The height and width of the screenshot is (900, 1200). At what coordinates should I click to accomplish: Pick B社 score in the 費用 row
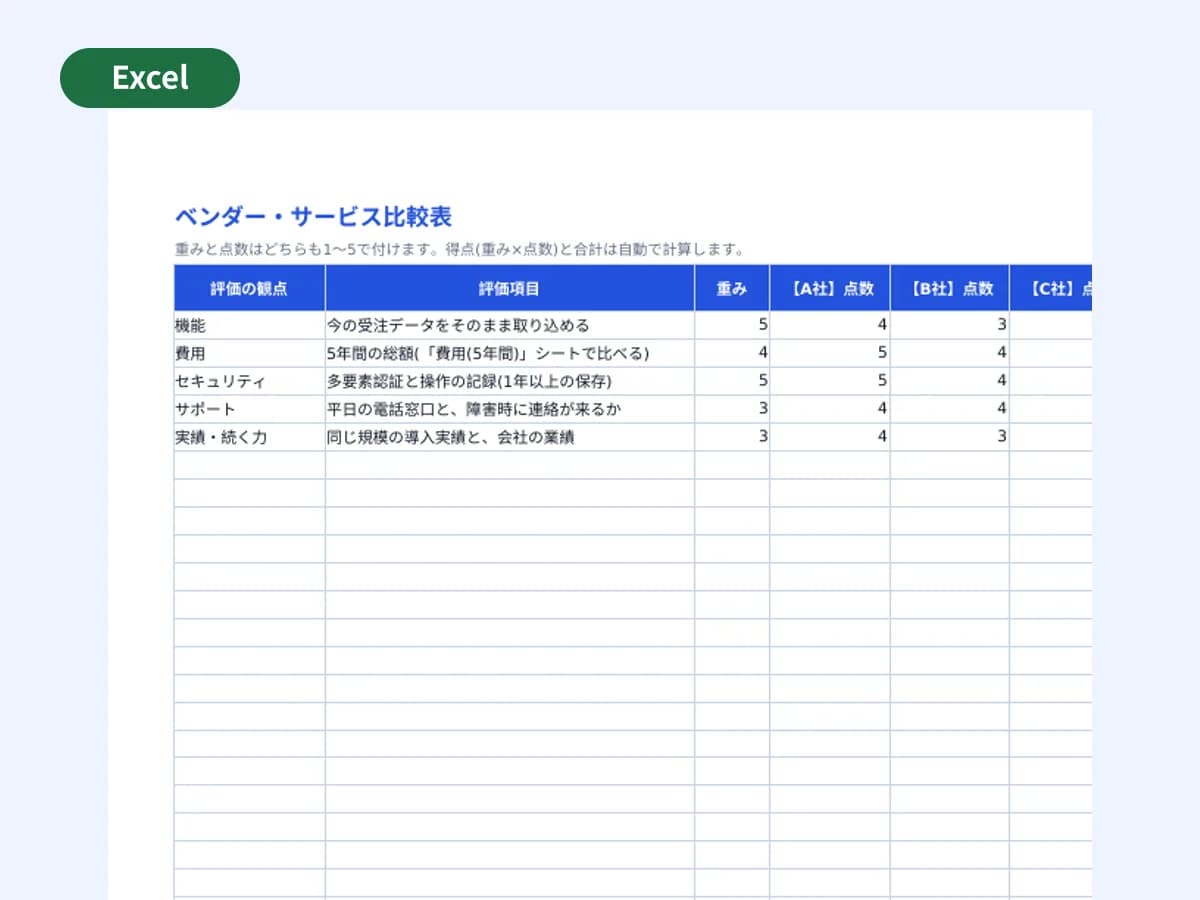click(949, 353)
